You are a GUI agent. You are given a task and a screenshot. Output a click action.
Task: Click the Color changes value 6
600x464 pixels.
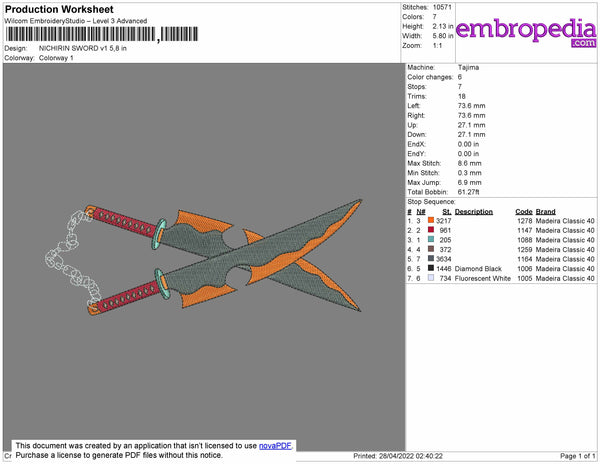(460, 77)
